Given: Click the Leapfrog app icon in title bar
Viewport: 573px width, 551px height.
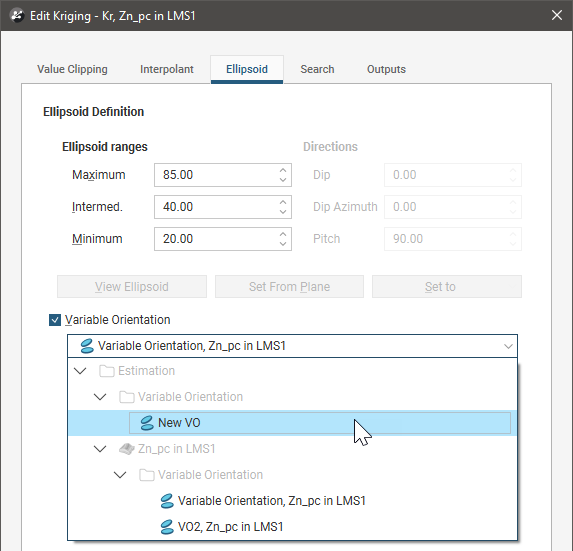Looking at the screenshot, I should click(17, 16).
